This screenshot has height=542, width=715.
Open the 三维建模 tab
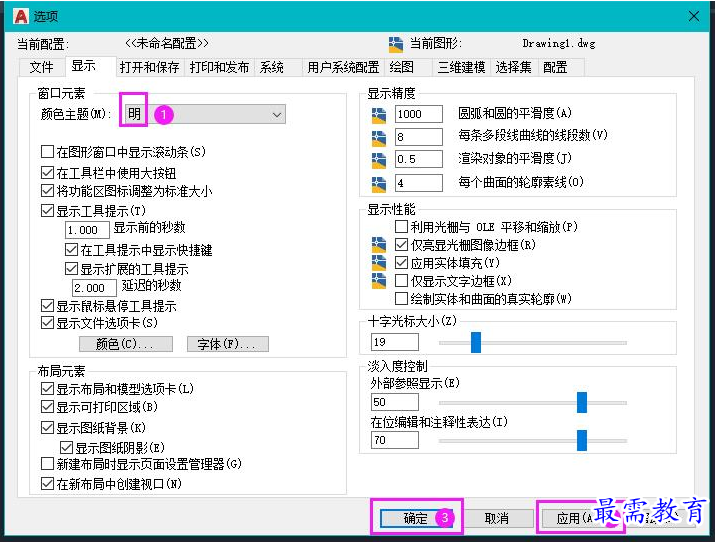461,67
